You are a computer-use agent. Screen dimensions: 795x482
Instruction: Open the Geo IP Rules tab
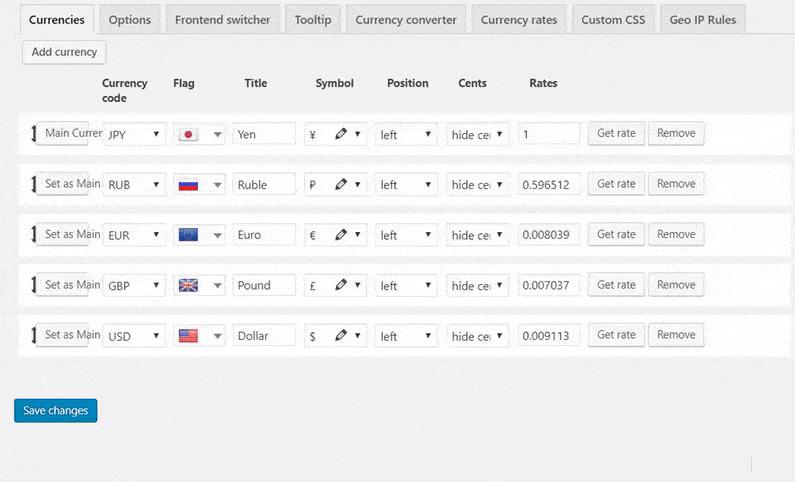coord(701,20)
